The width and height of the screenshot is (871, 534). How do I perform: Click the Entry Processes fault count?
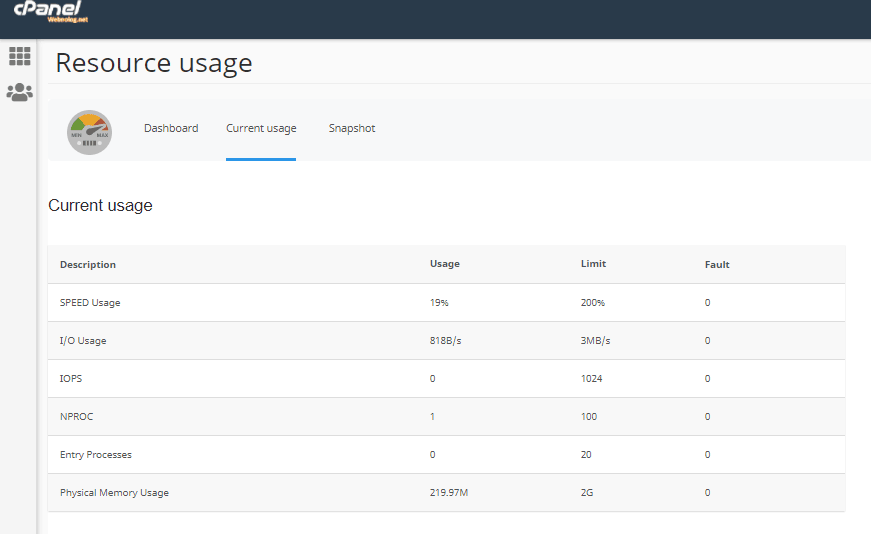pyautogui.click(x=708, y=455)
